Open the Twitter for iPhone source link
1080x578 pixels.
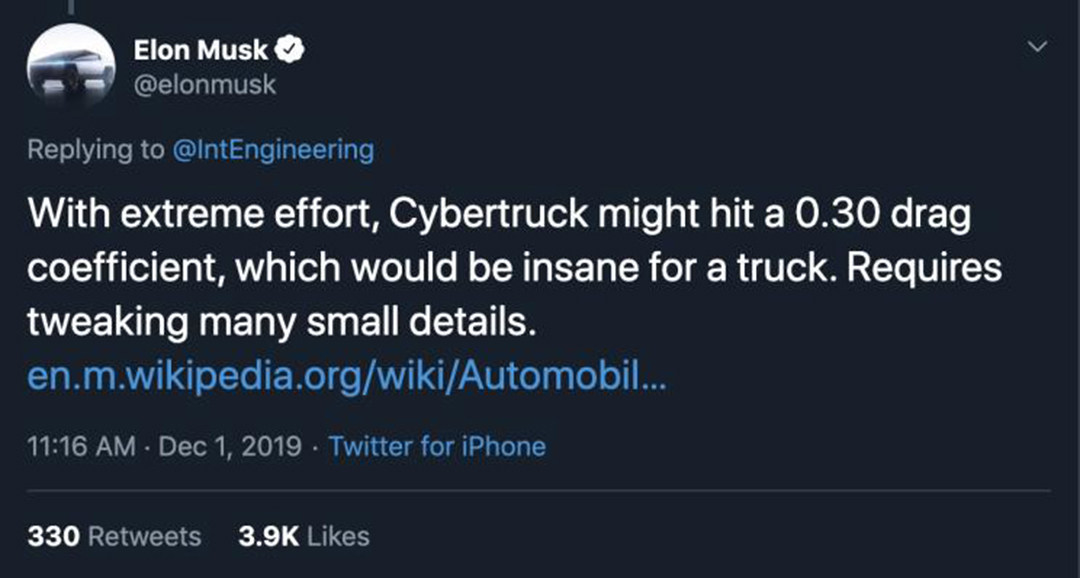[437, 445]
